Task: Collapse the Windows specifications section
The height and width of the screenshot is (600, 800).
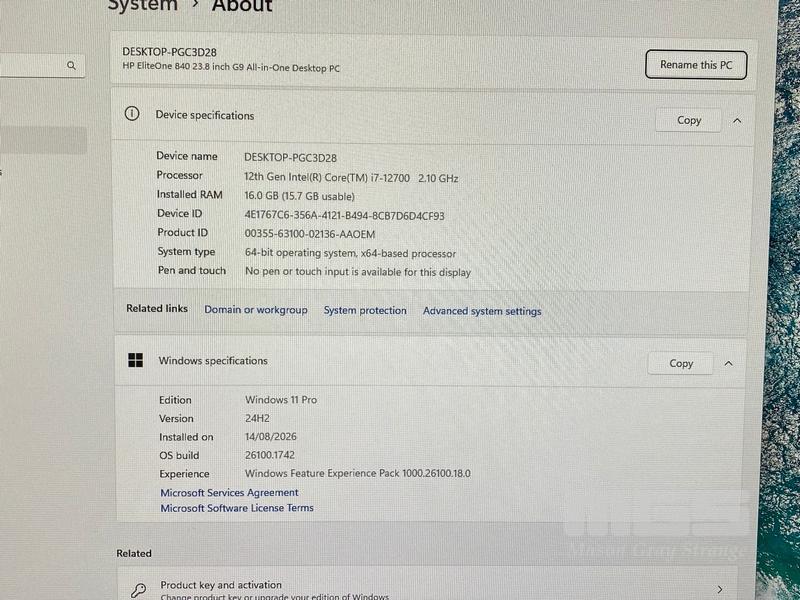Action: 729,363
